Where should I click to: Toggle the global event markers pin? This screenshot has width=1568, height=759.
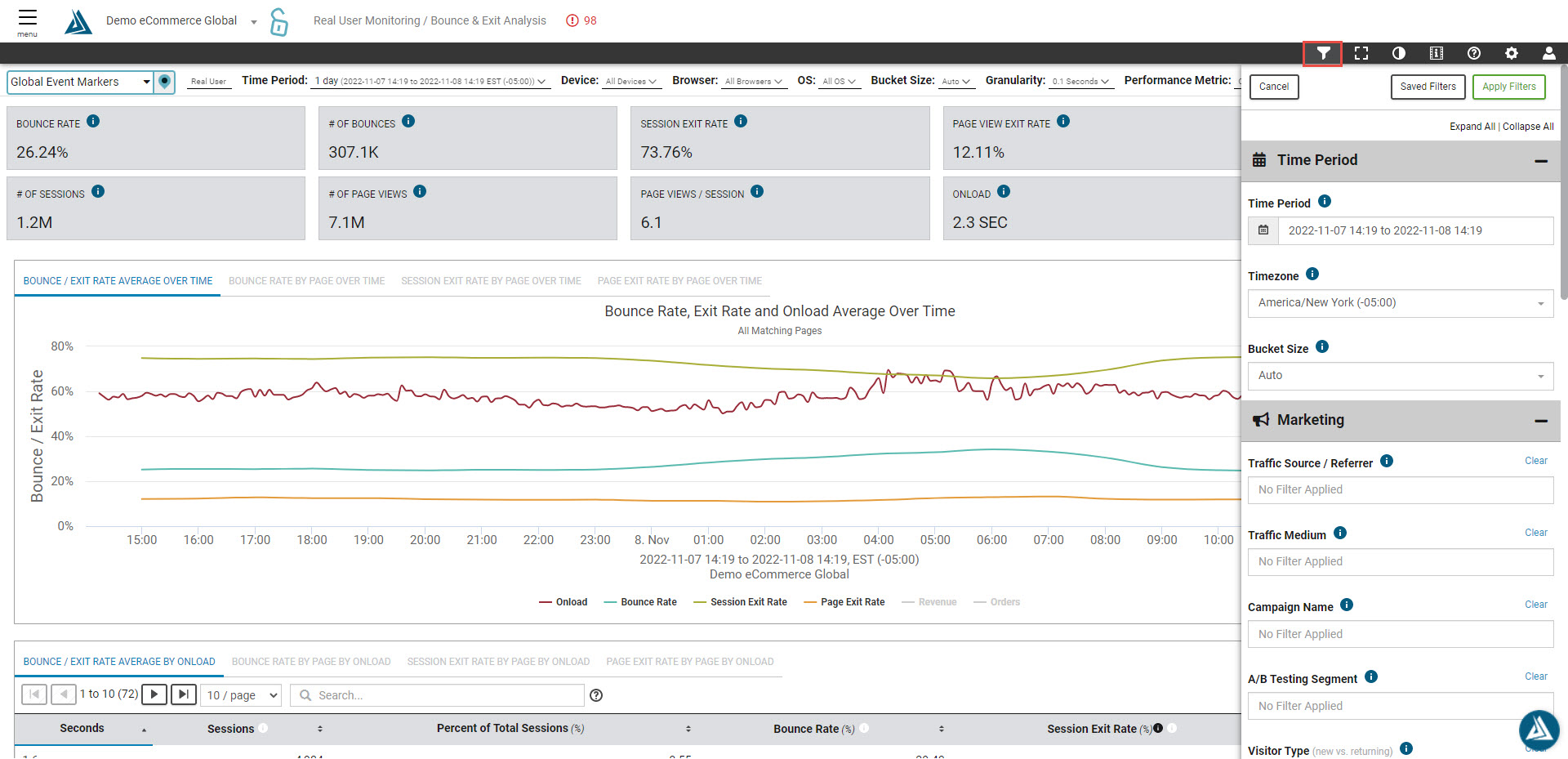(165, 82)
